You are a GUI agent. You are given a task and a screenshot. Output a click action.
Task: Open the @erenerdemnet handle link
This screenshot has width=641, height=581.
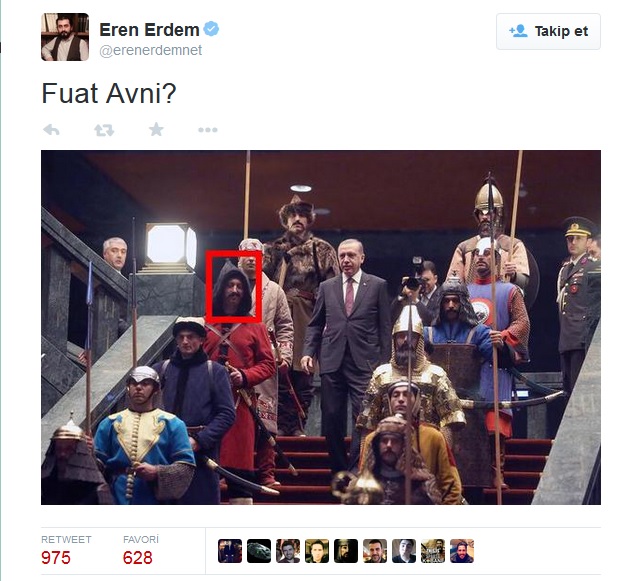click(x=150, y=50)
